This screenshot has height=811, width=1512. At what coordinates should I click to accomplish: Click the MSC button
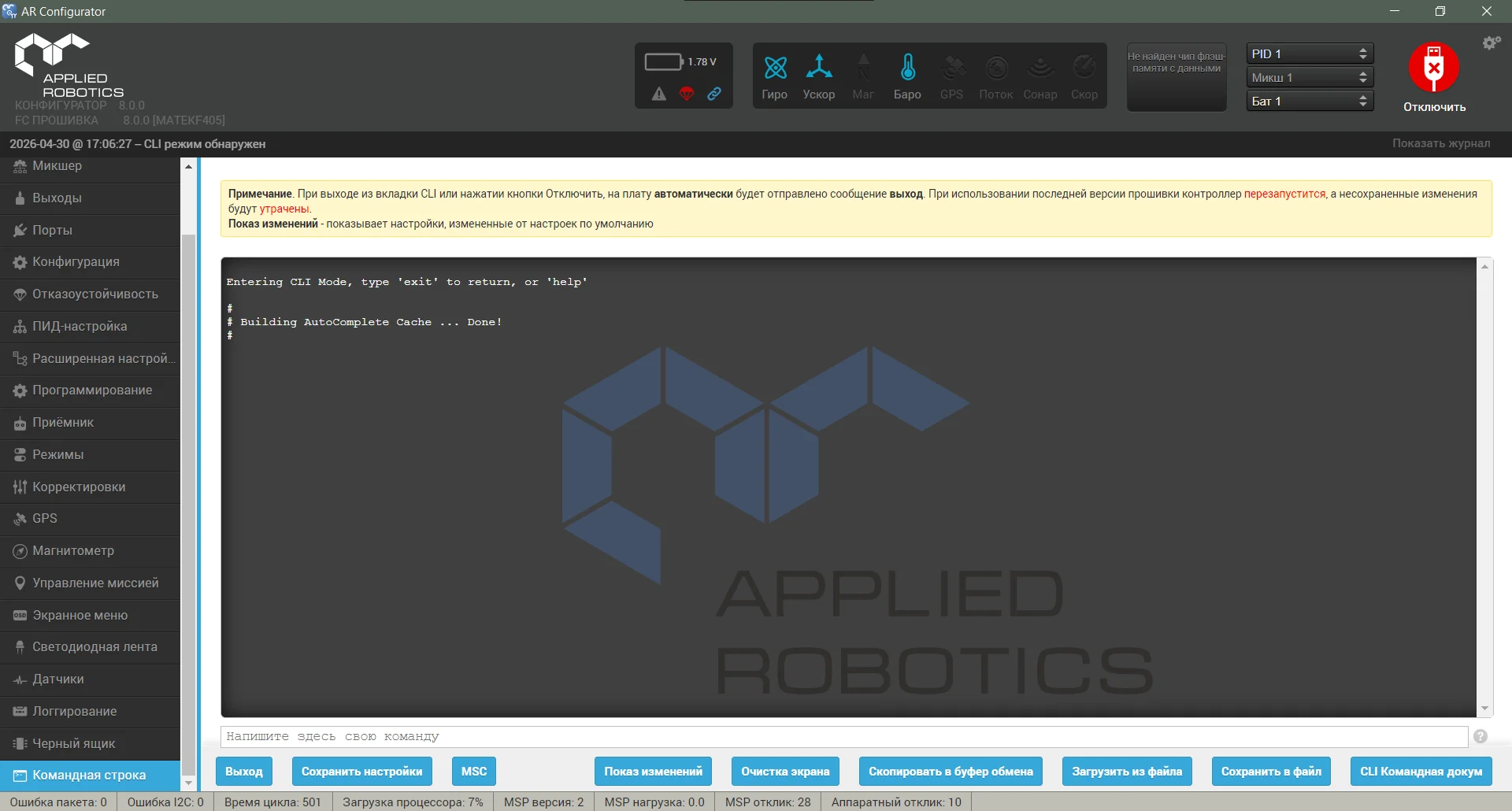[x=474, y=772]
